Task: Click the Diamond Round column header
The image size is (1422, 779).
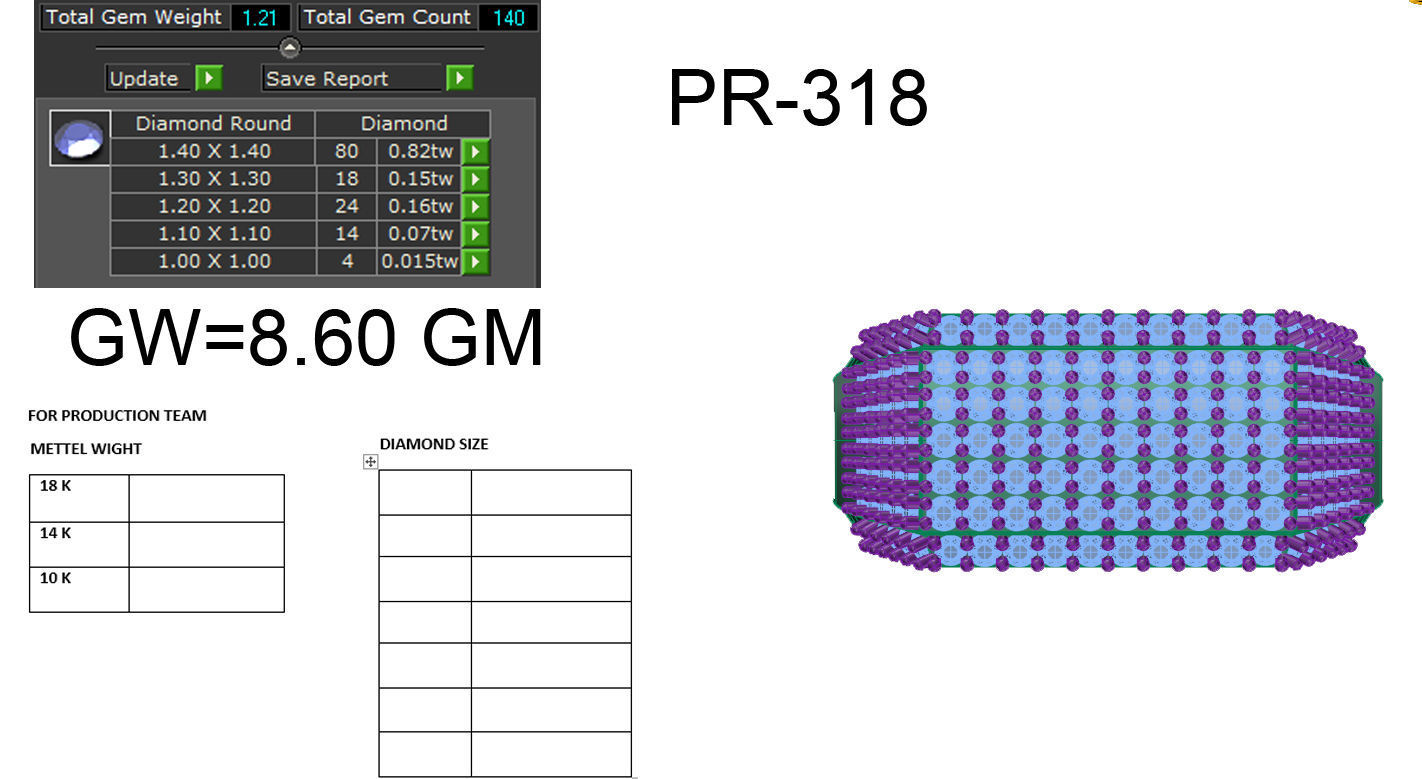Action: [213, 124]
